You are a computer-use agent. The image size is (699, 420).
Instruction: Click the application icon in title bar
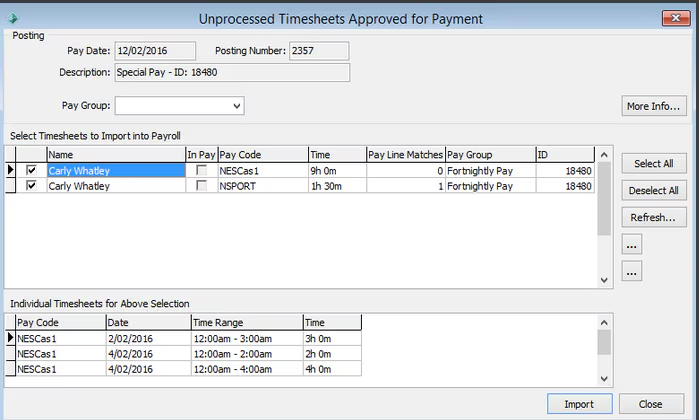click(x=13, y=18)
